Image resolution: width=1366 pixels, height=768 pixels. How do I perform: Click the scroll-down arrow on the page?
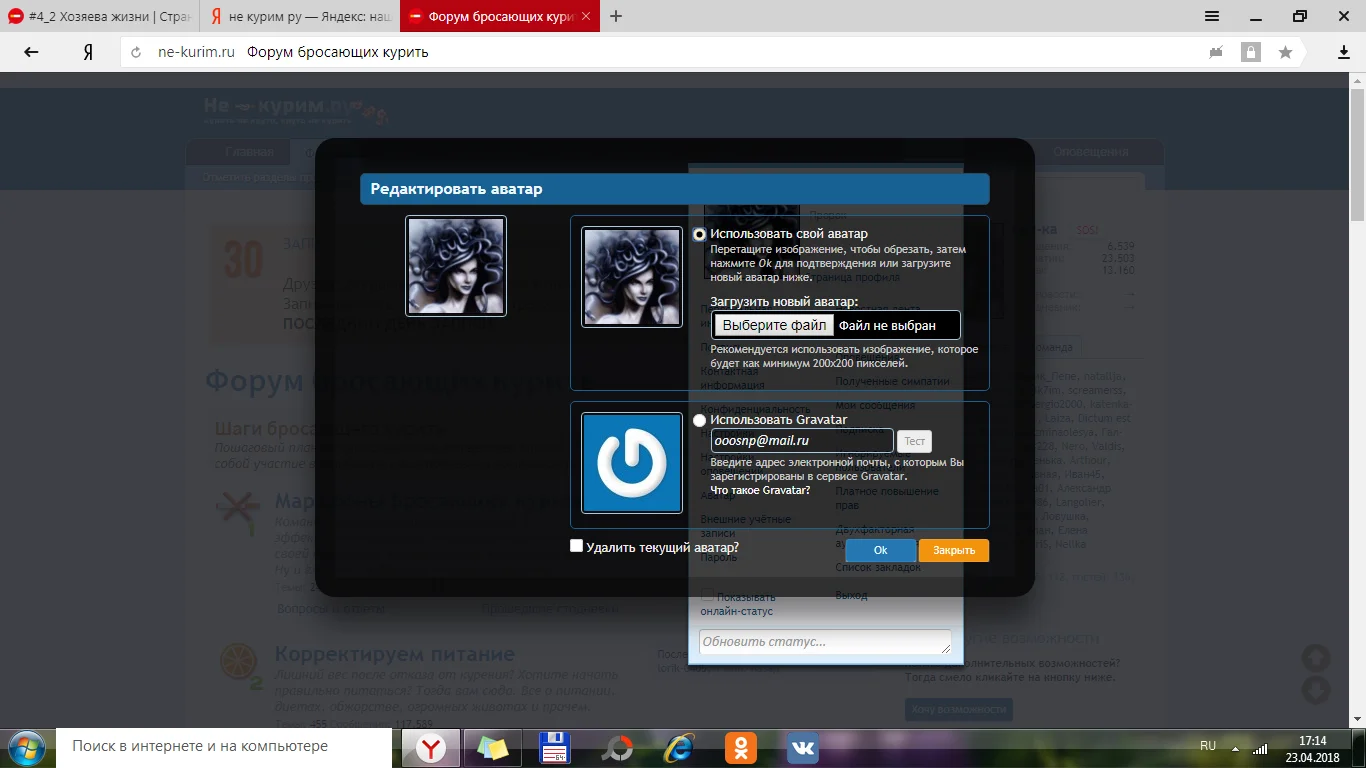pyautogui.click(x=1316, y=690)
